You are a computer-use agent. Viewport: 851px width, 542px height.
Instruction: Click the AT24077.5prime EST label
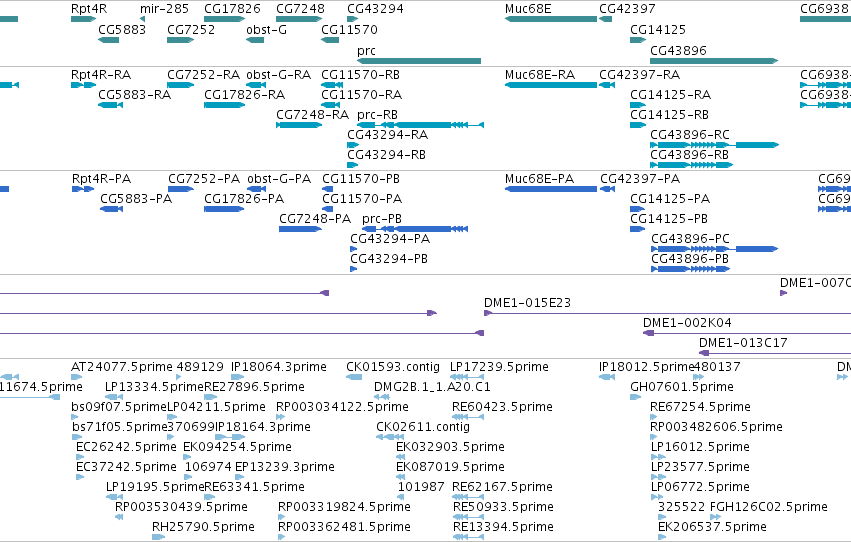(122, 367)
